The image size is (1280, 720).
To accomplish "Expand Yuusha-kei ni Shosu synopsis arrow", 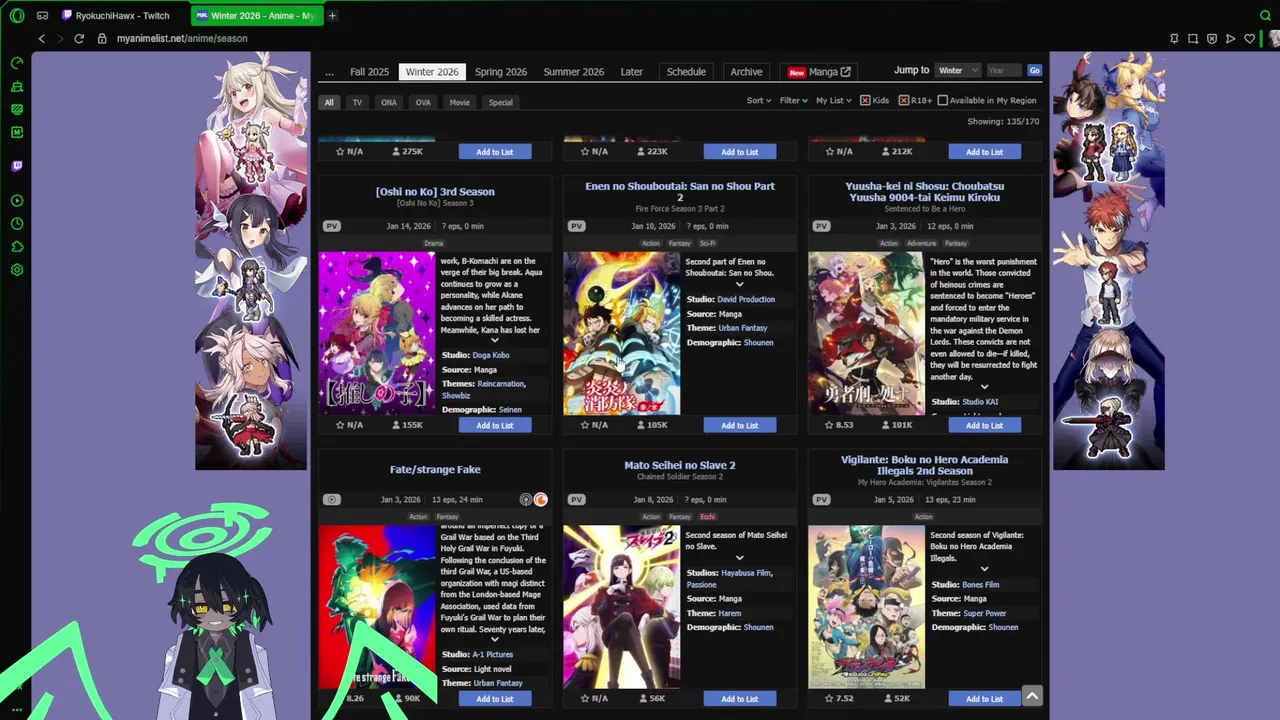I will pos(984,387).
